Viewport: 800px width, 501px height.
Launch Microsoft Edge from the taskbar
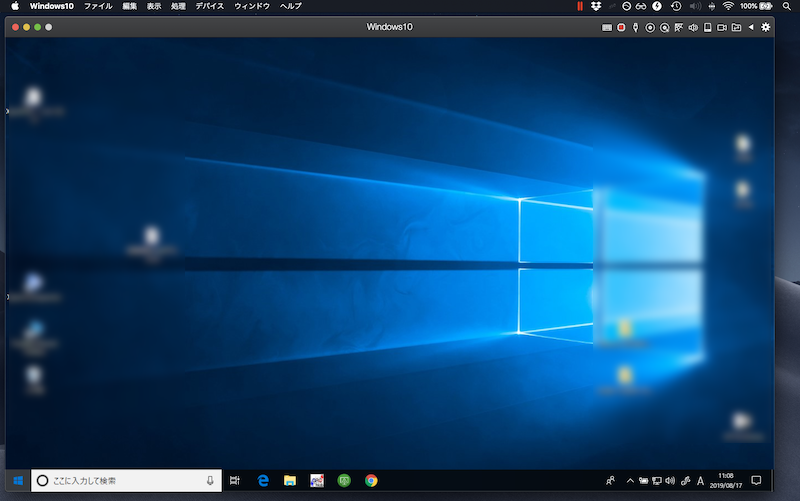click(x=264, y=480)
